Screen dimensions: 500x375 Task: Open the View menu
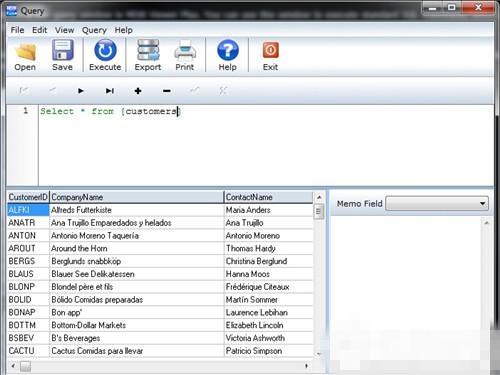pos(64,30)
